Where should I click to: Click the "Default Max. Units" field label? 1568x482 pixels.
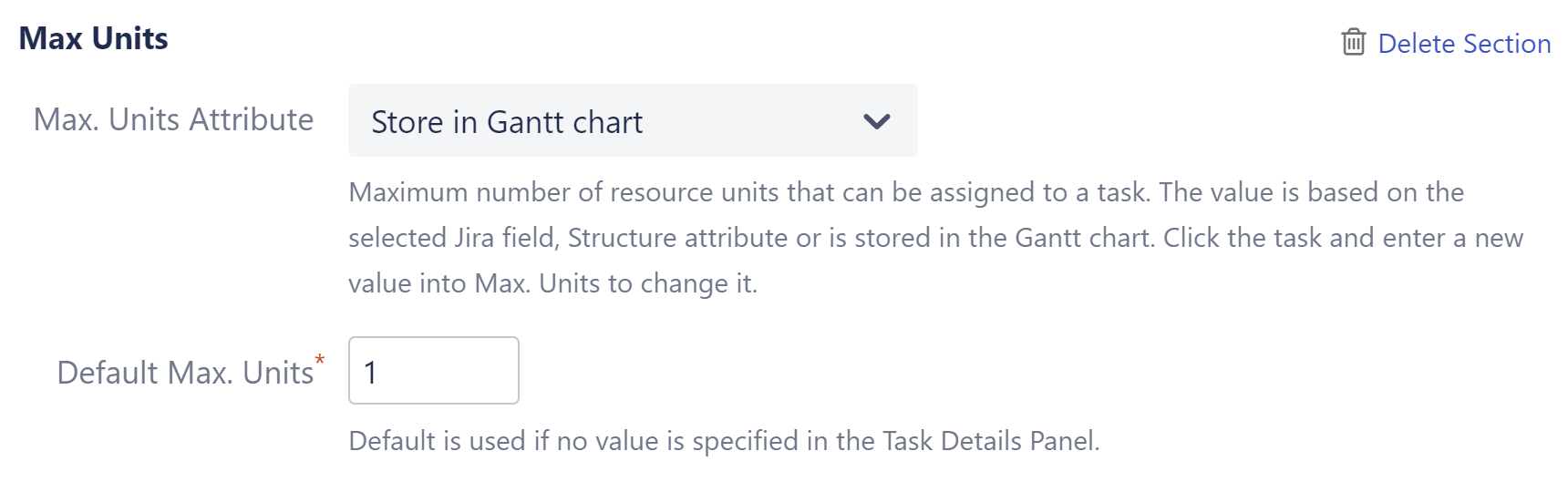tap(185, 373)
